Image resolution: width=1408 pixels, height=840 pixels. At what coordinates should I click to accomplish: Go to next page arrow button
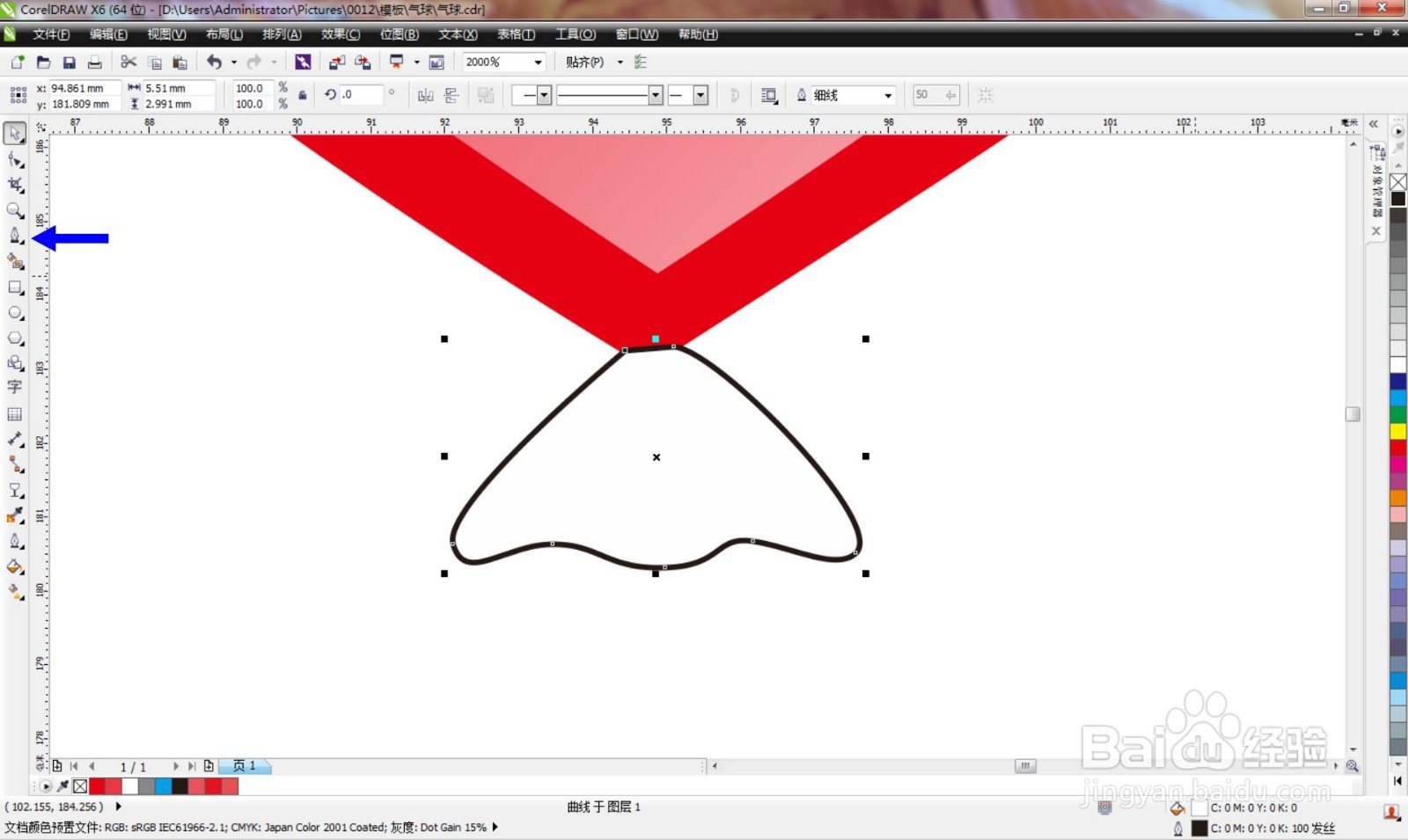(x=176, y=766)
